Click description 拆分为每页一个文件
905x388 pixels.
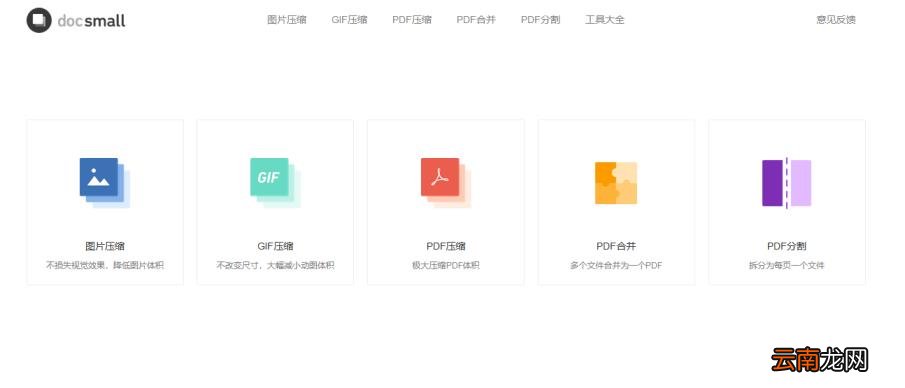(787, 266)
